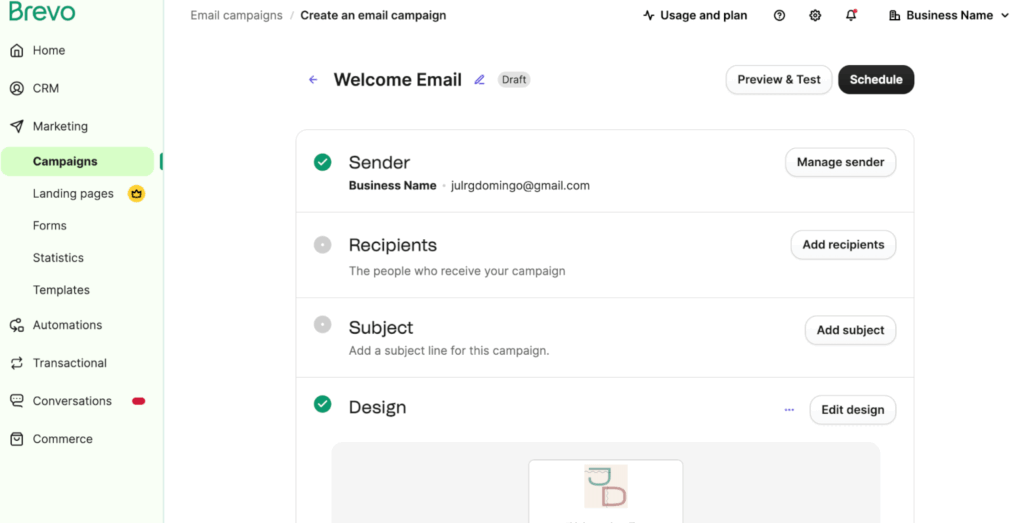This screenshot has width=1024, height=523.
Task: Click the Design section heading
Action: click(377, 407)
